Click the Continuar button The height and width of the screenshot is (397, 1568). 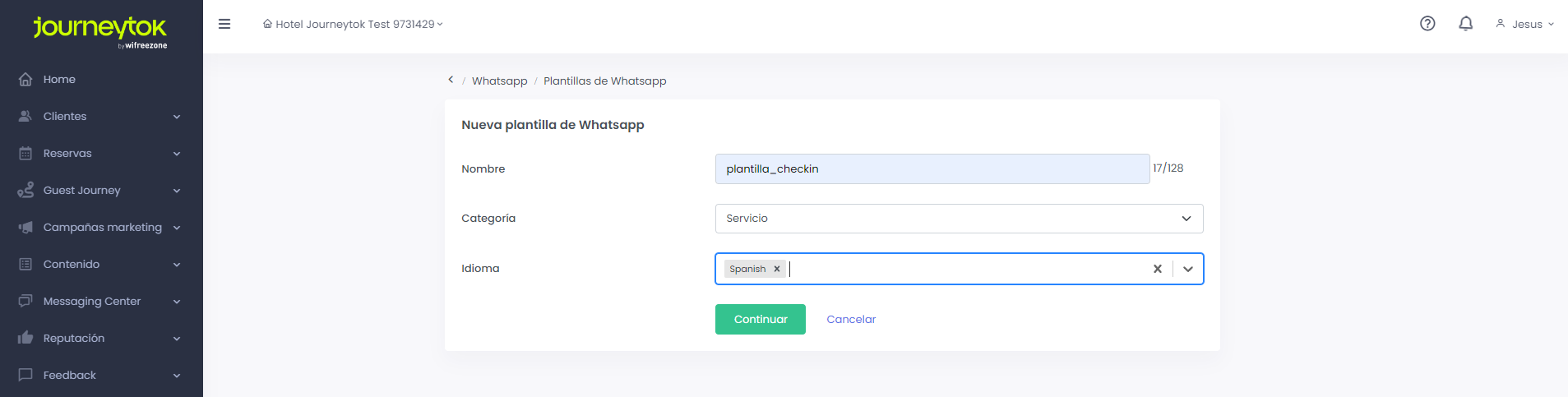click(x=761, y=319)
